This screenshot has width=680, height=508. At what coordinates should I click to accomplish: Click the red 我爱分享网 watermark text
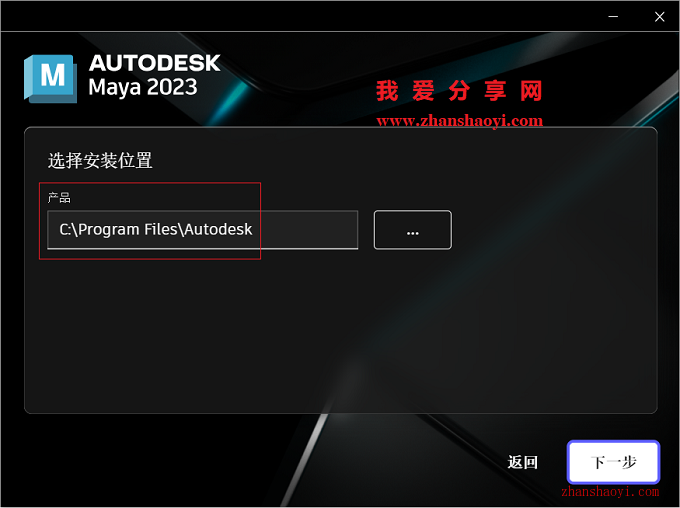point(459,91)
